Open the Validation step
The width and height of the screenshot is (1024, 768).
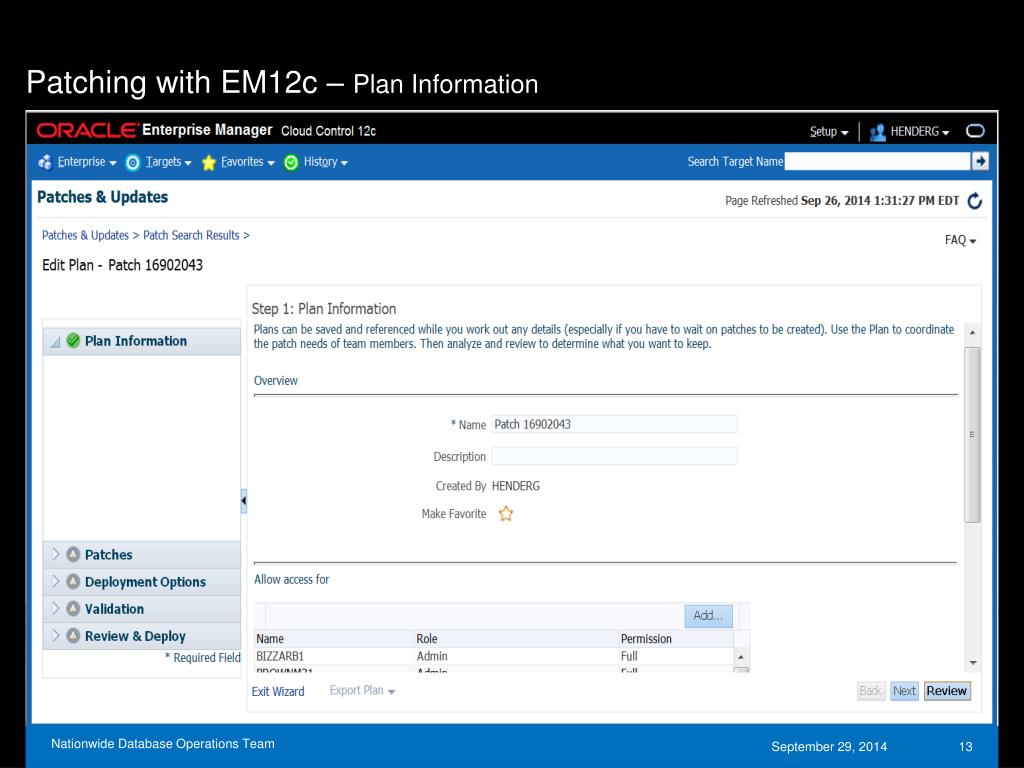(x=114, y=609)
